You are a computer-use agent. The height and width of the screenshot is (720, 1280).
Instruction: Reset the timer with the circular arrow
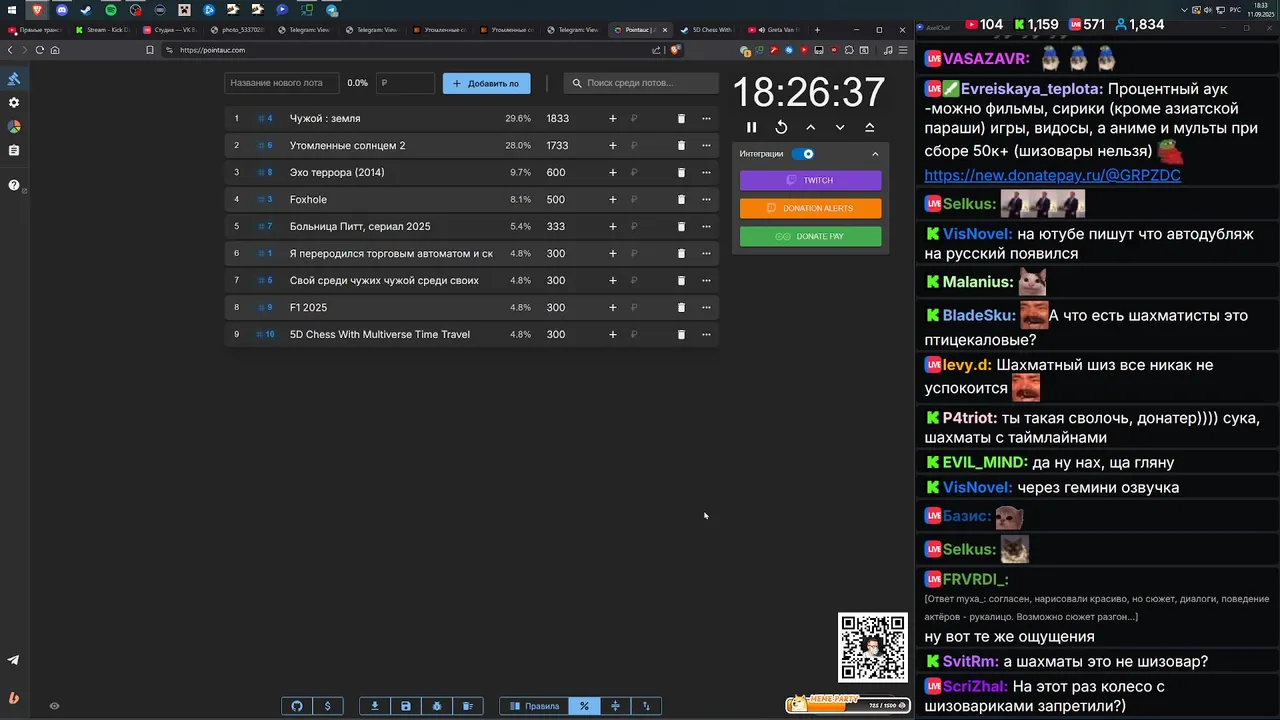point(781,127)
